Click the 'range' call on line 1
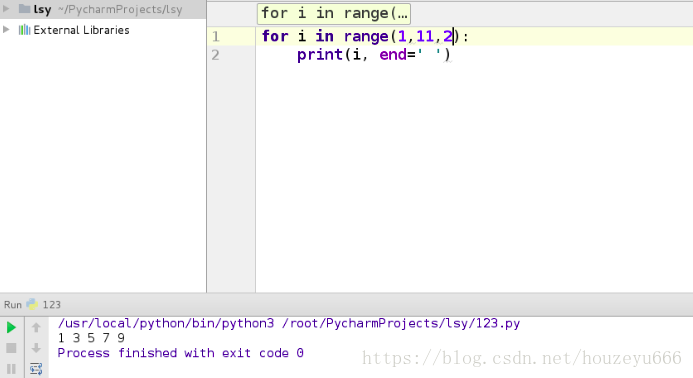The height and width of the screenshot is (378, 693). 366,36
